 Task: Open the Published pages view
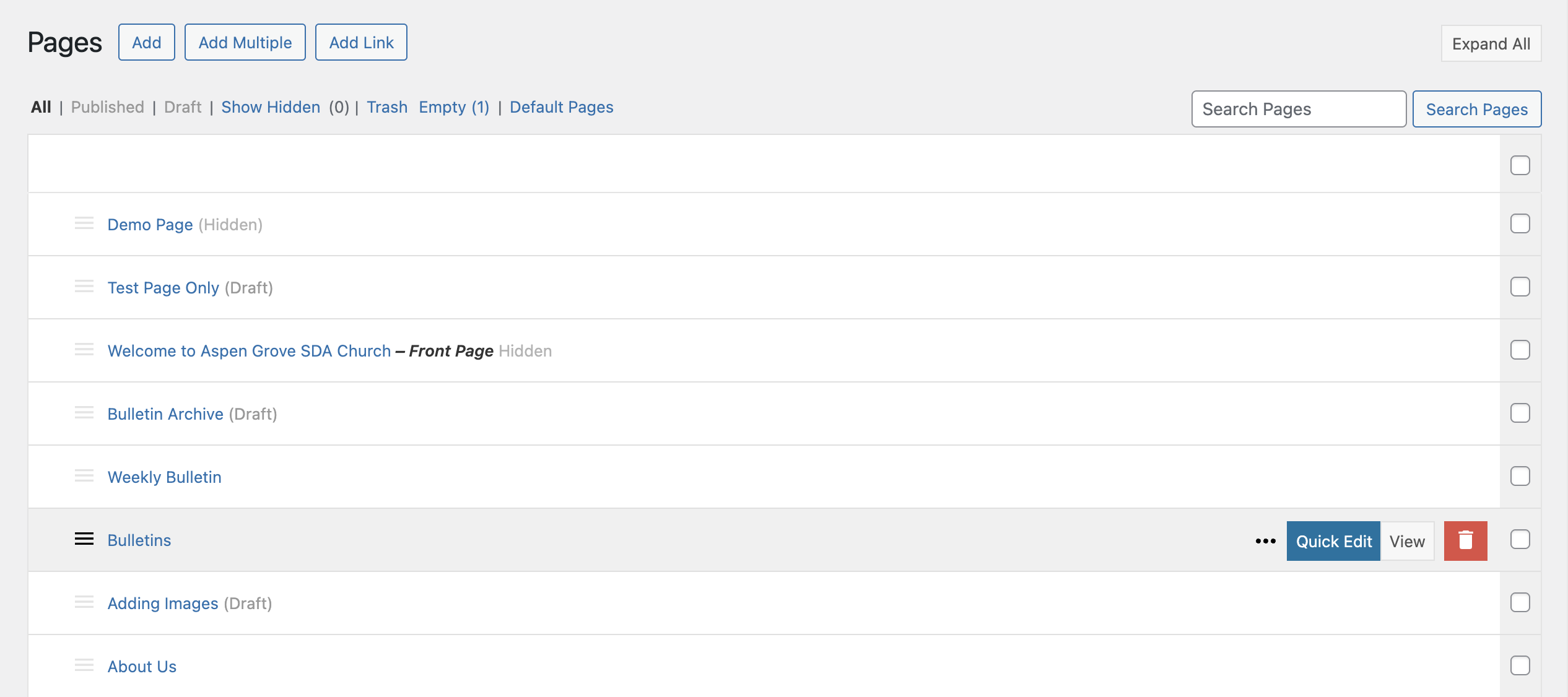pyautogui.click(x=107, y=107)
